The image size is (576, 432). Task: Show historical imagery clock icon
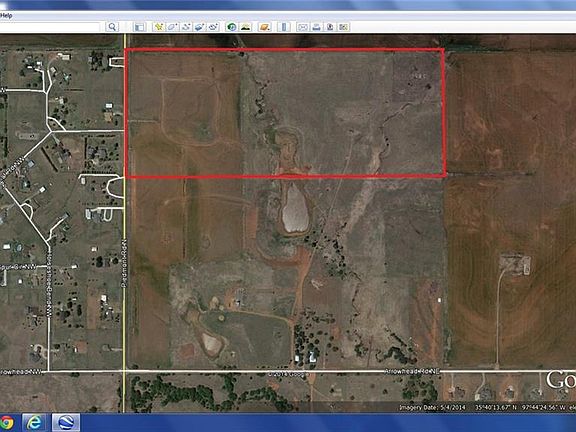pos(232,27)
